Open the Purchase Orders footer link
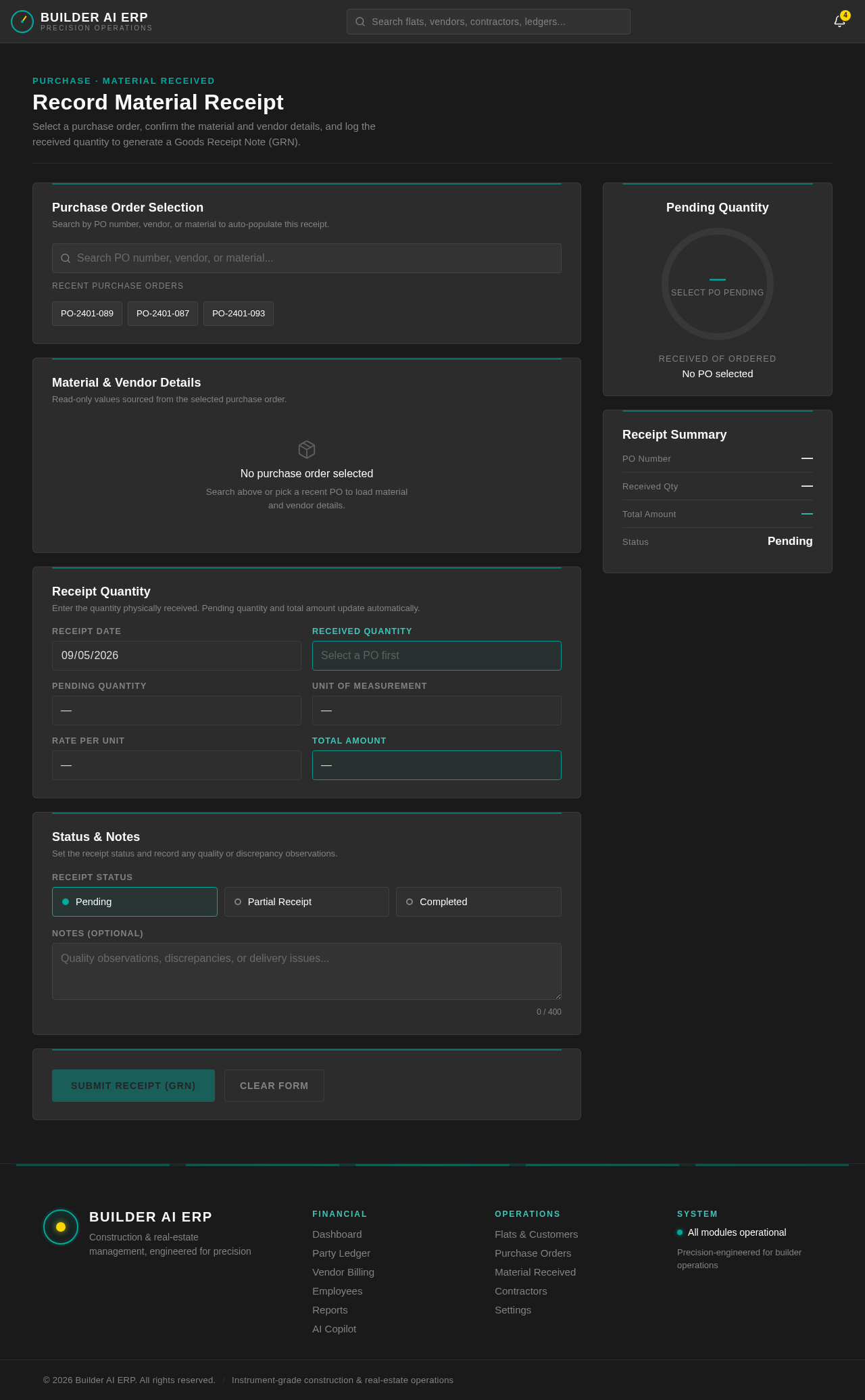The height and width of the screenshot is (1400, 865). tap(533, 1253)
